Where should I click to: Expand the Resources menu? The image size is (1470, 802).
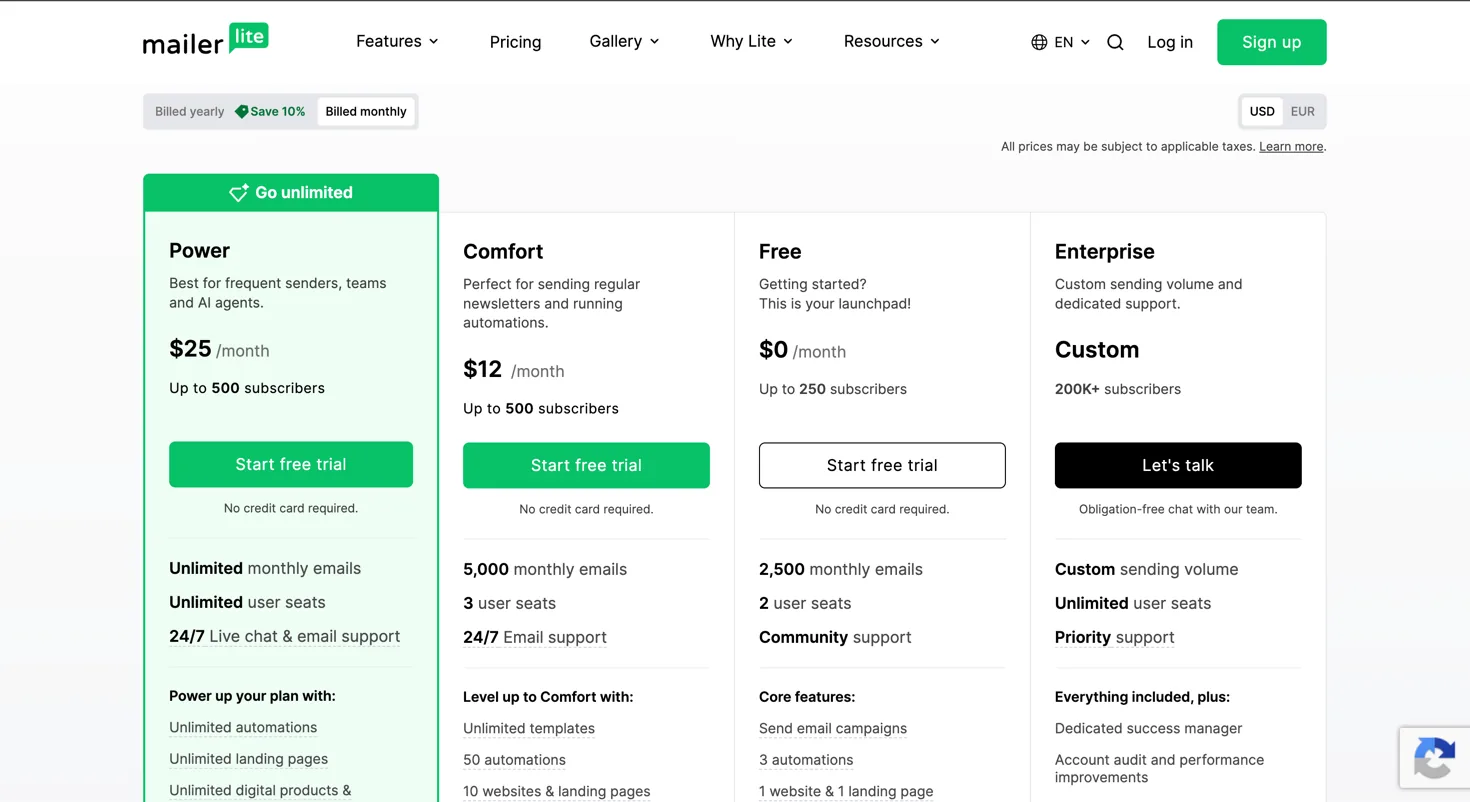point(891,41)
